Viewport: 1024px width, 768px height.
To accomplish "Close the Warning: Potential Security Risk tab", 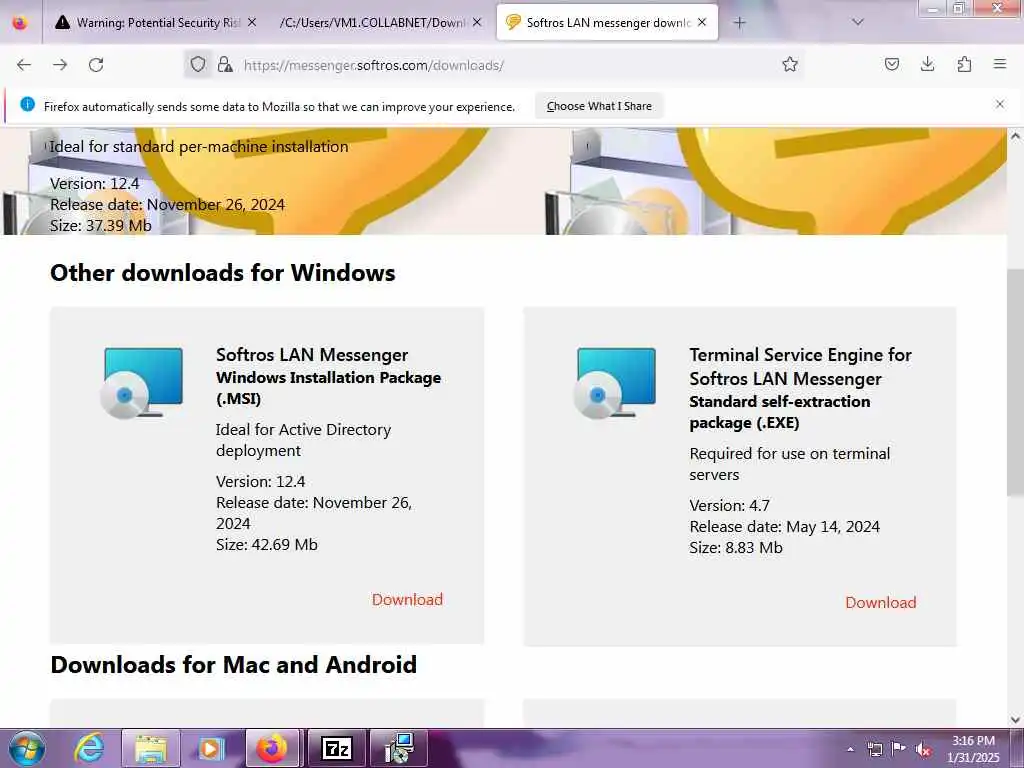I will tap(252, 23).
